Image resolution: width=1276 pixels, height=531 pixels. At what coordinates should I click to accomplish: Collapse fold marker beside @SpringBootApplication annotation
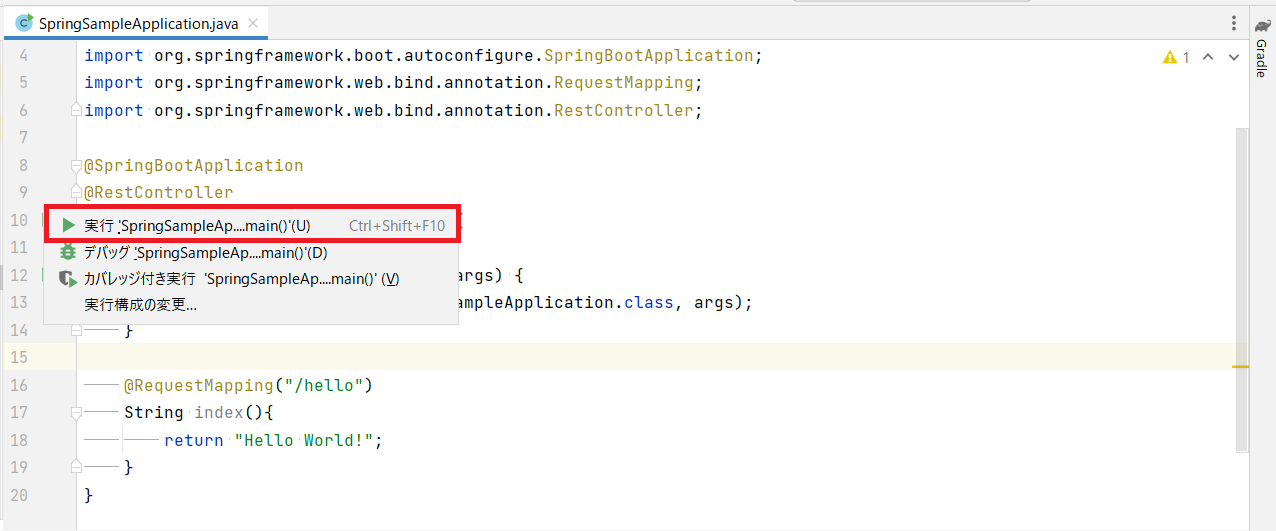pyautogui.click(x=76, y=166)
